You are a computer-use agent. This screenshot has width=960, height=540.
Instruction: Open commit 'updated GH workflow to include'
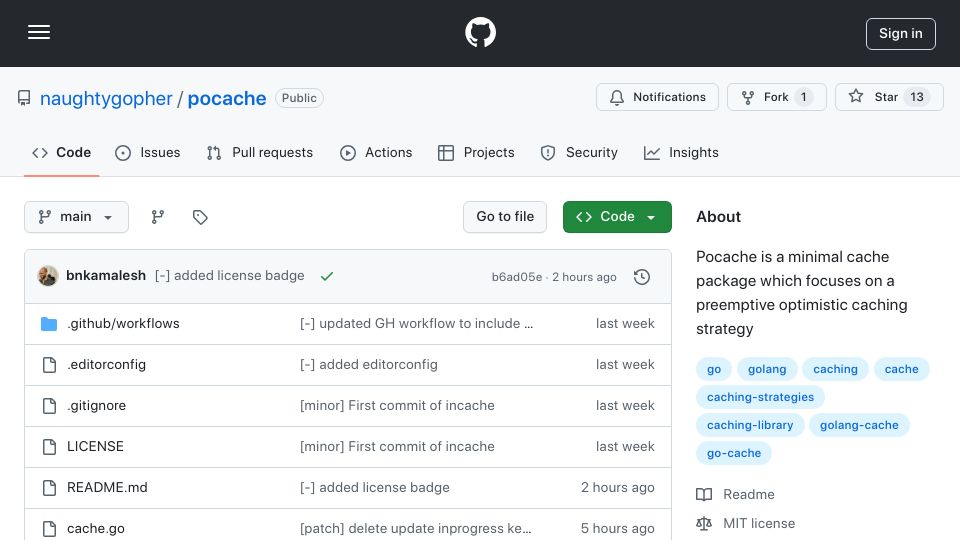416,323
